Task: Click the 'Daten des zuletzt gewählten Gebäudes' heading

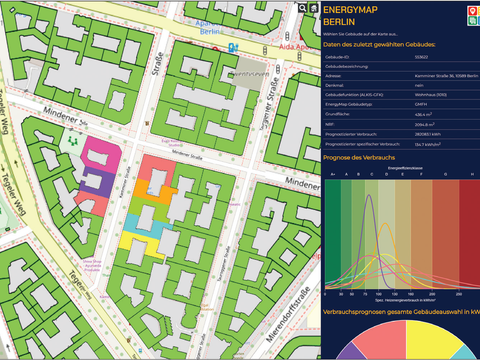Action: 379,45
